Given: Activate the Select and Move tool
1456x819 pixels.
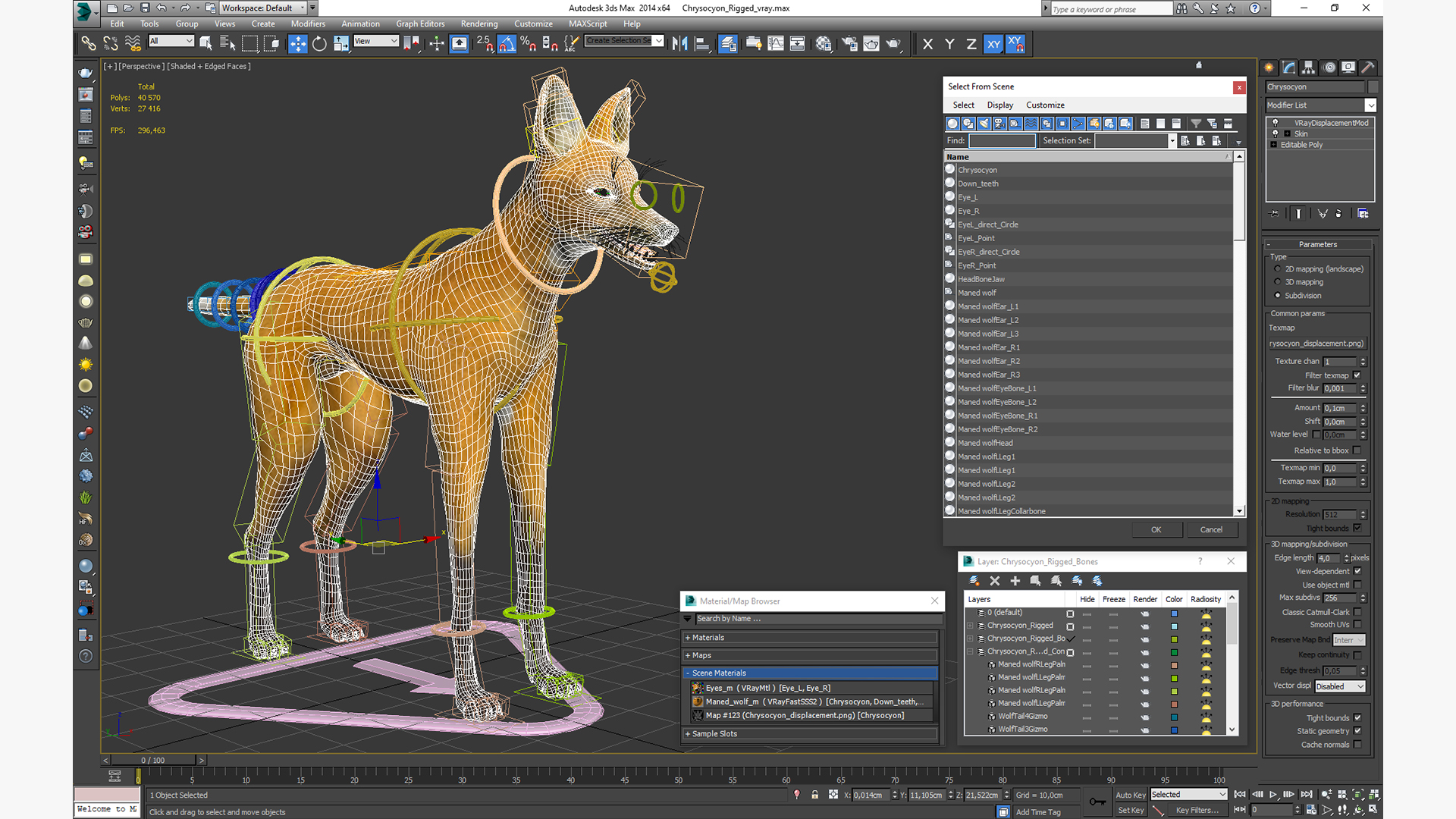Looking at the screenshot, I should (298, 44).
